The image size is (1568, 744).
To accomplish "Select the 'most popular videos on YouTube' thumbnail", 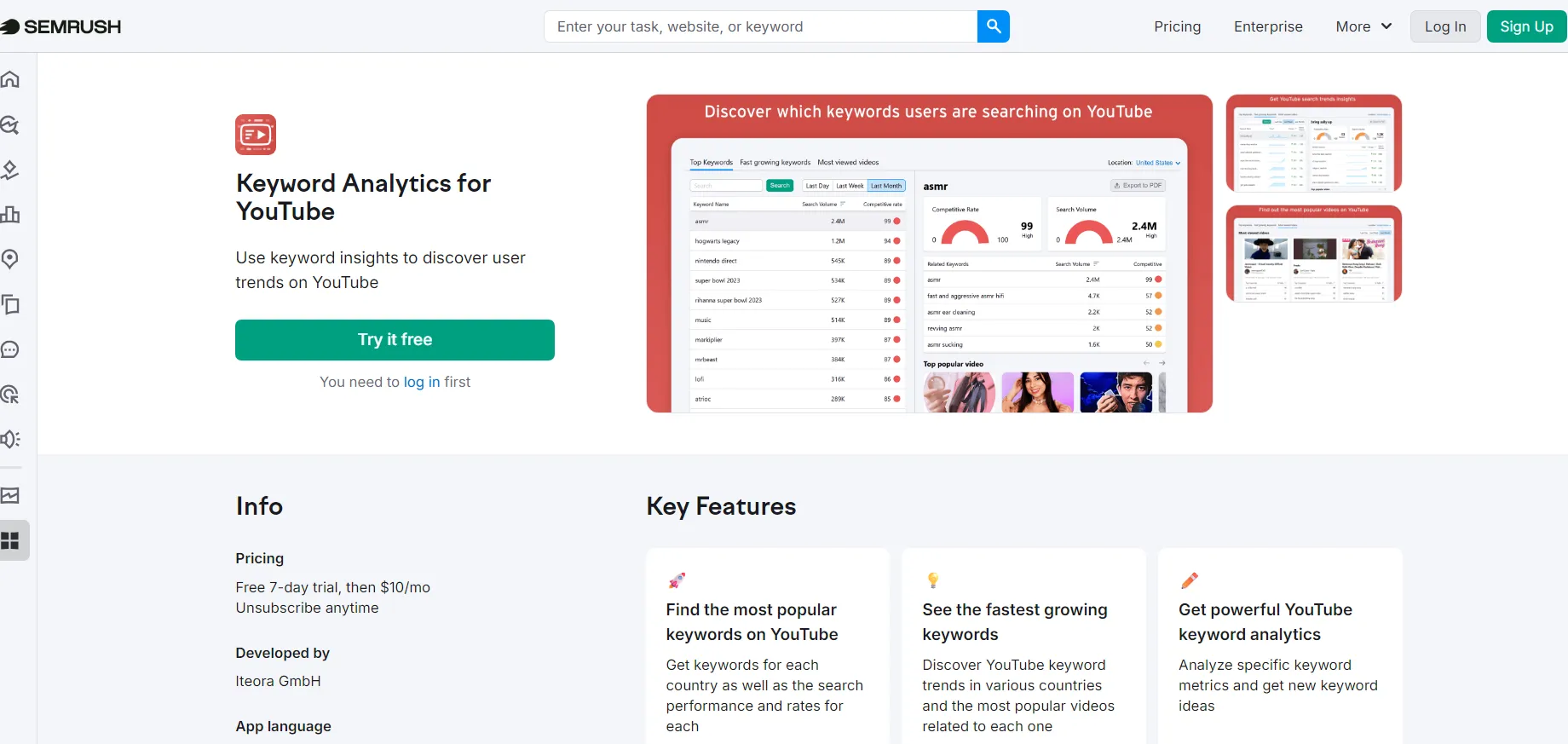I will pos(1313,253).
